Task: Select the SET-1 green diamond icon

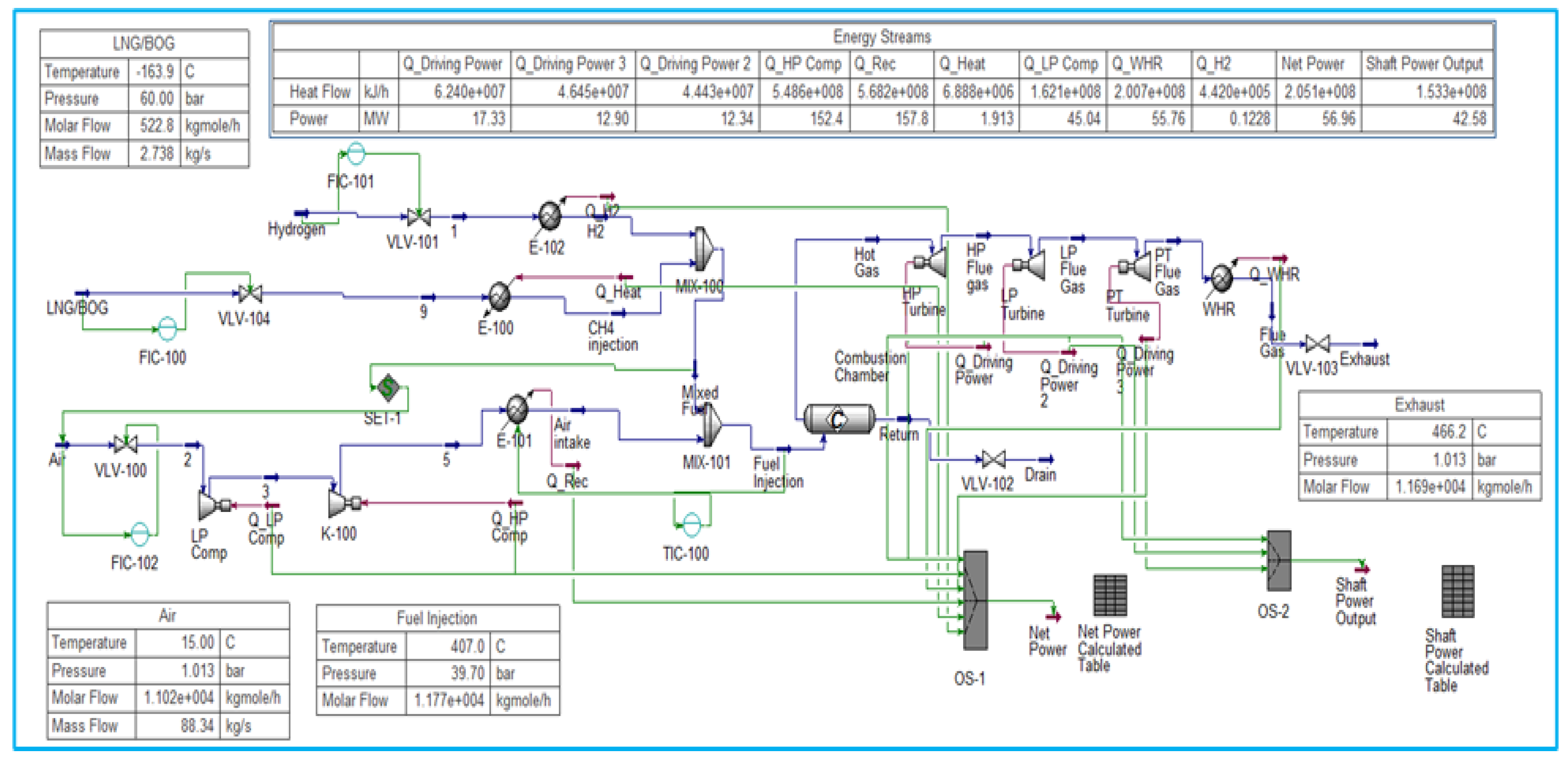Action: click(x=388, y=388)
